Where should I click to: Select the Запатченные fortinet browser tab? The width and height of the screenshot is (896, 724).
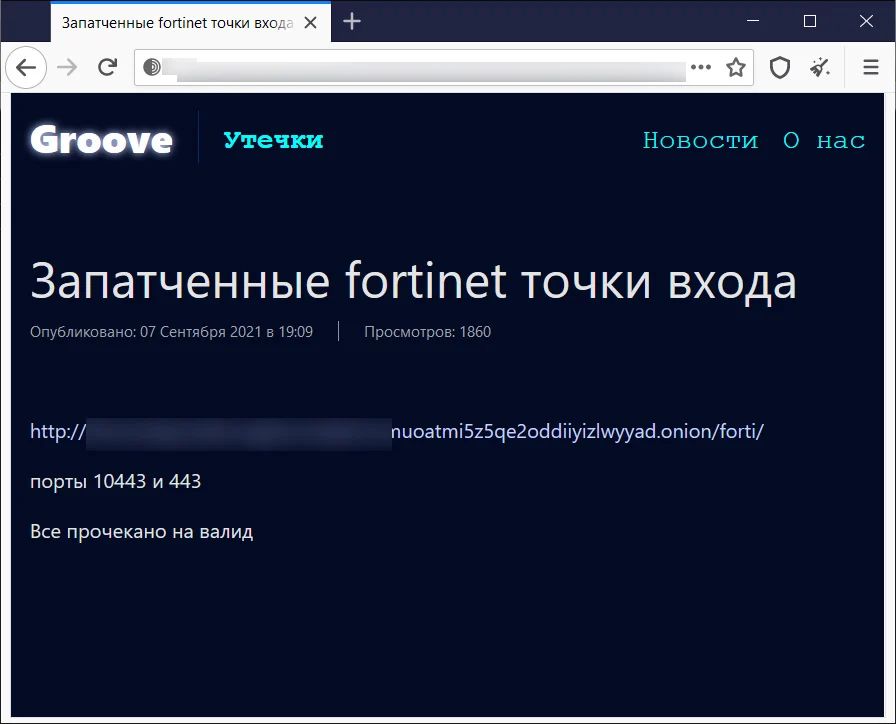[175, 22]
